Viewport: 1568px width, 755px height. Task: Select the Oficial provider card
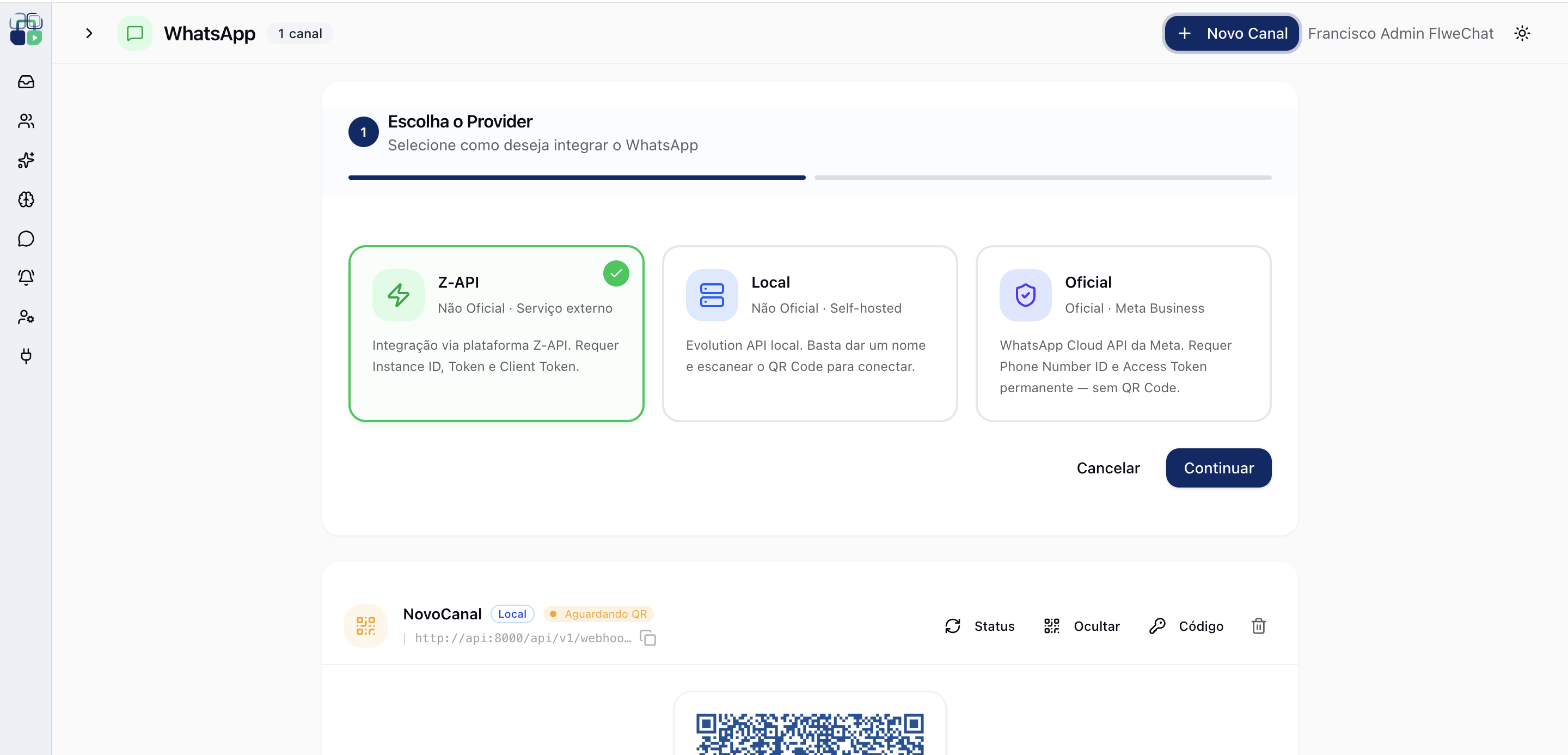[1123, 334]
